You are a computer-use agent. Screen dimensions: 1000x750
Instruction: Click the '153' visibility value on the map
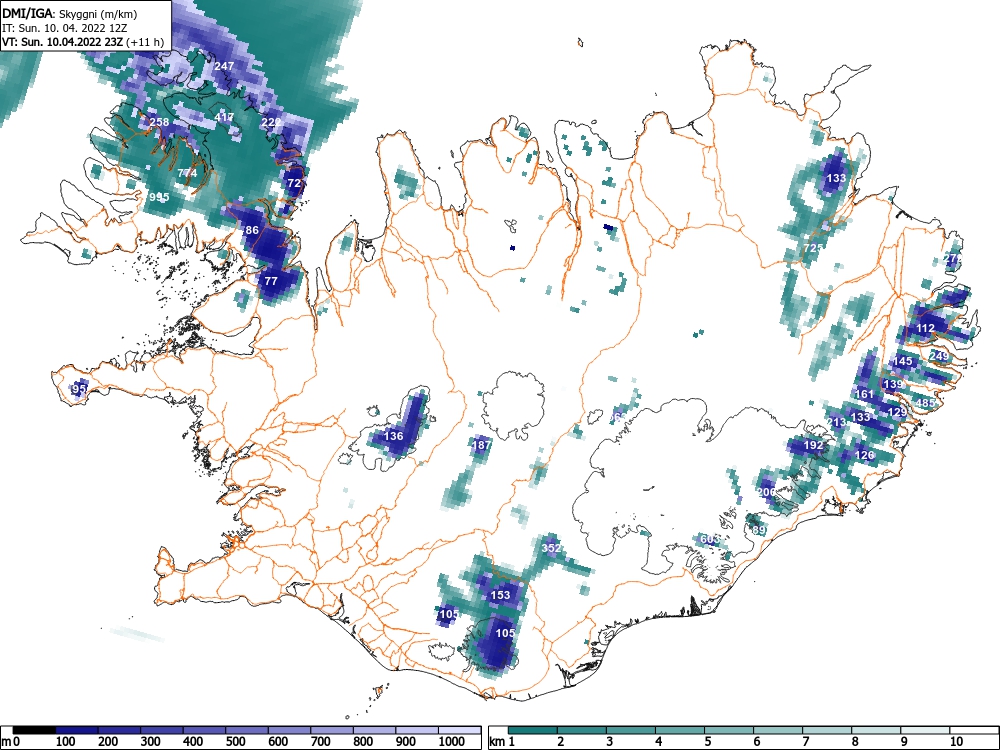(x=501, y=595)
